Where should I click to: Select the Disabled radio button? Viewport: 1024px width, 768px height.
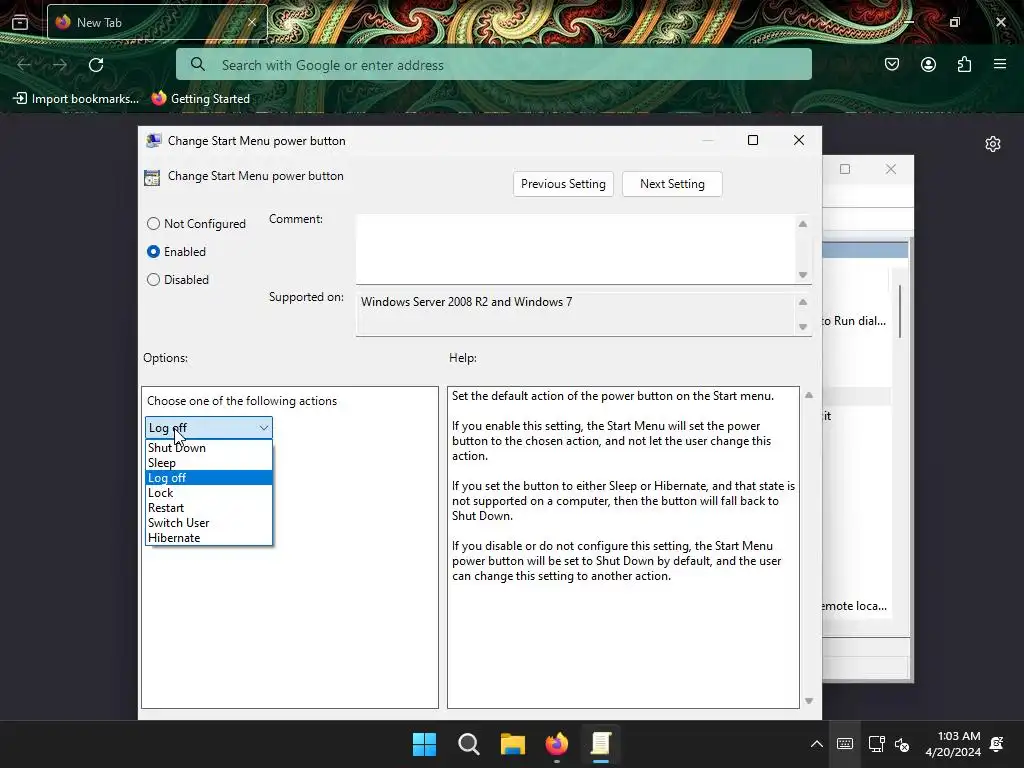coord(153,280)
